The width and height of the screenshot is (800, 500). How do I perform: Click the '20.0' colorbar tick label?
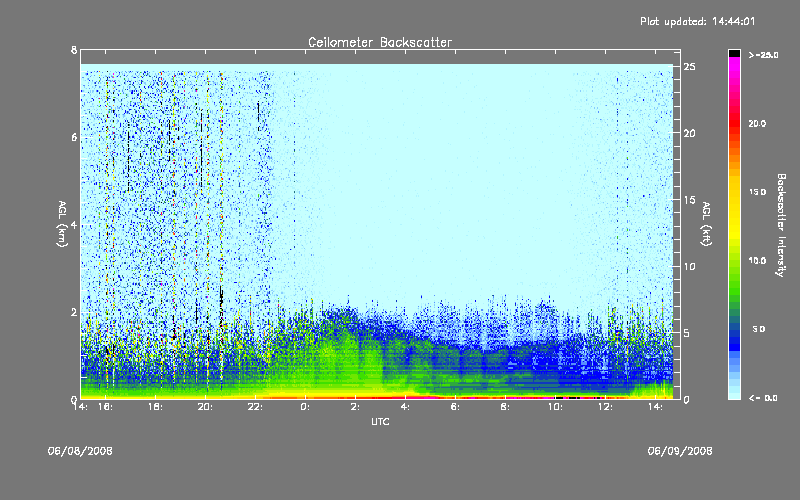pyautogui.click(x=757, y=123)
